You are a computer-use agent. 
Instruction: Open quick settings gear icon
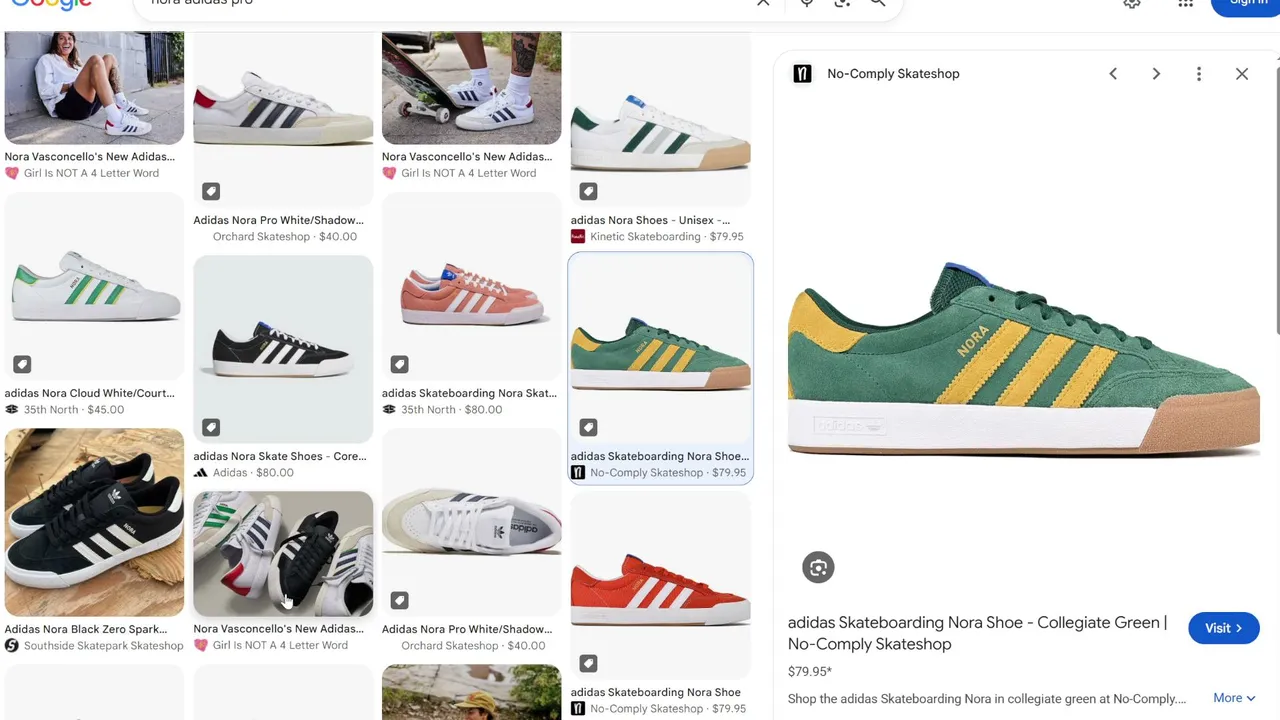(1132, 3)
